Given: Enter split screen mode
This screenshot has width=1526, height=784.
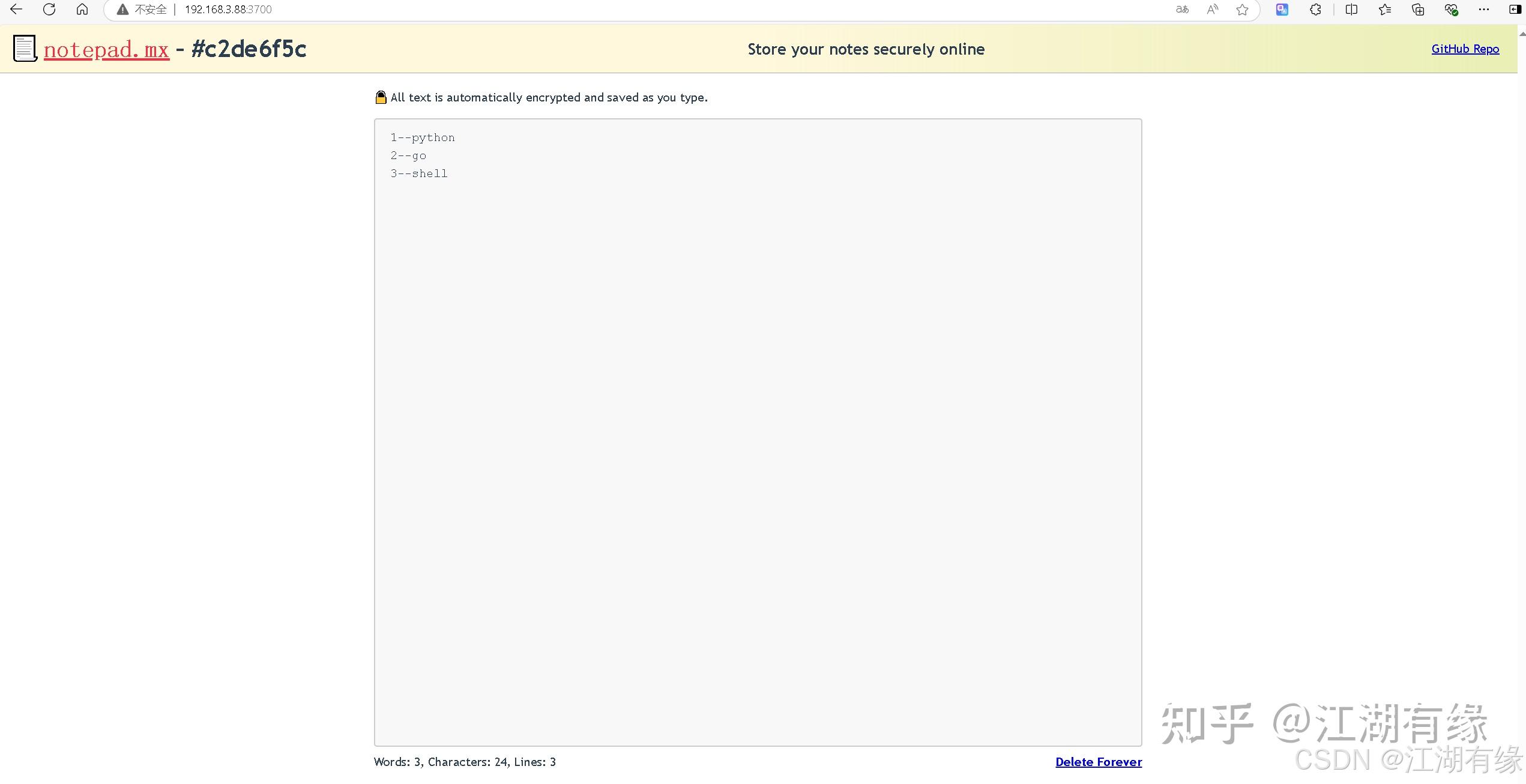Looking at the screenshot, I should click(1351, 9).
